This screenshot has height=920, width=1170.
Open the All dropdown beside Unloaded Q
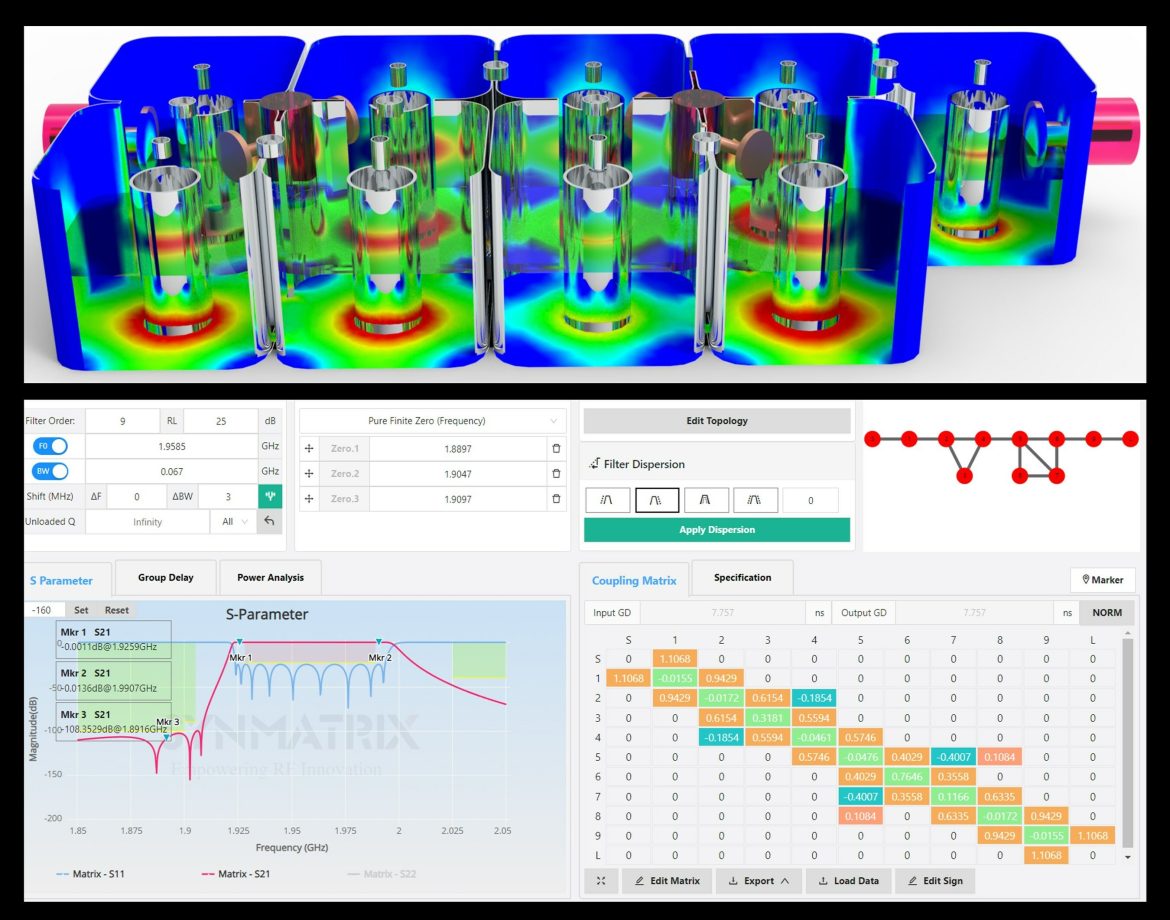[x=233, y=521]
